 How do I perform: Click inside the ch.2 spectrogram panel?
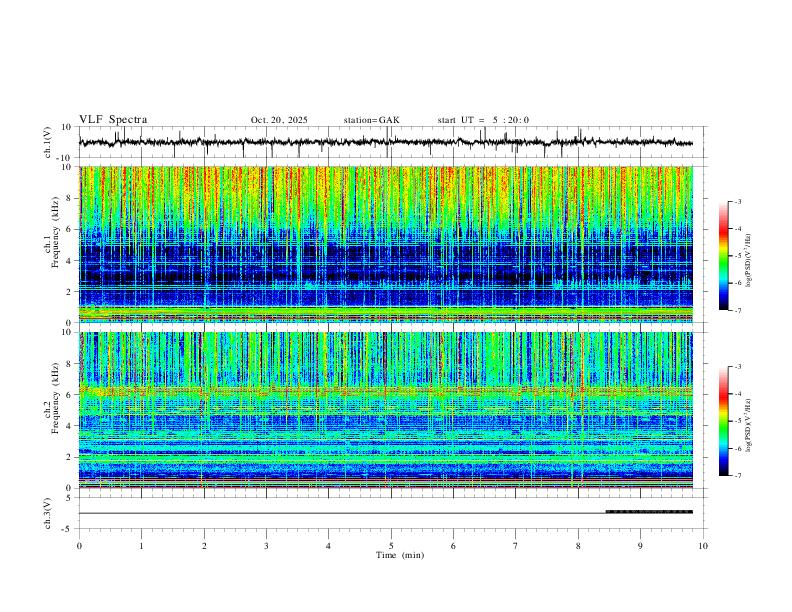(x=386, y=410)
